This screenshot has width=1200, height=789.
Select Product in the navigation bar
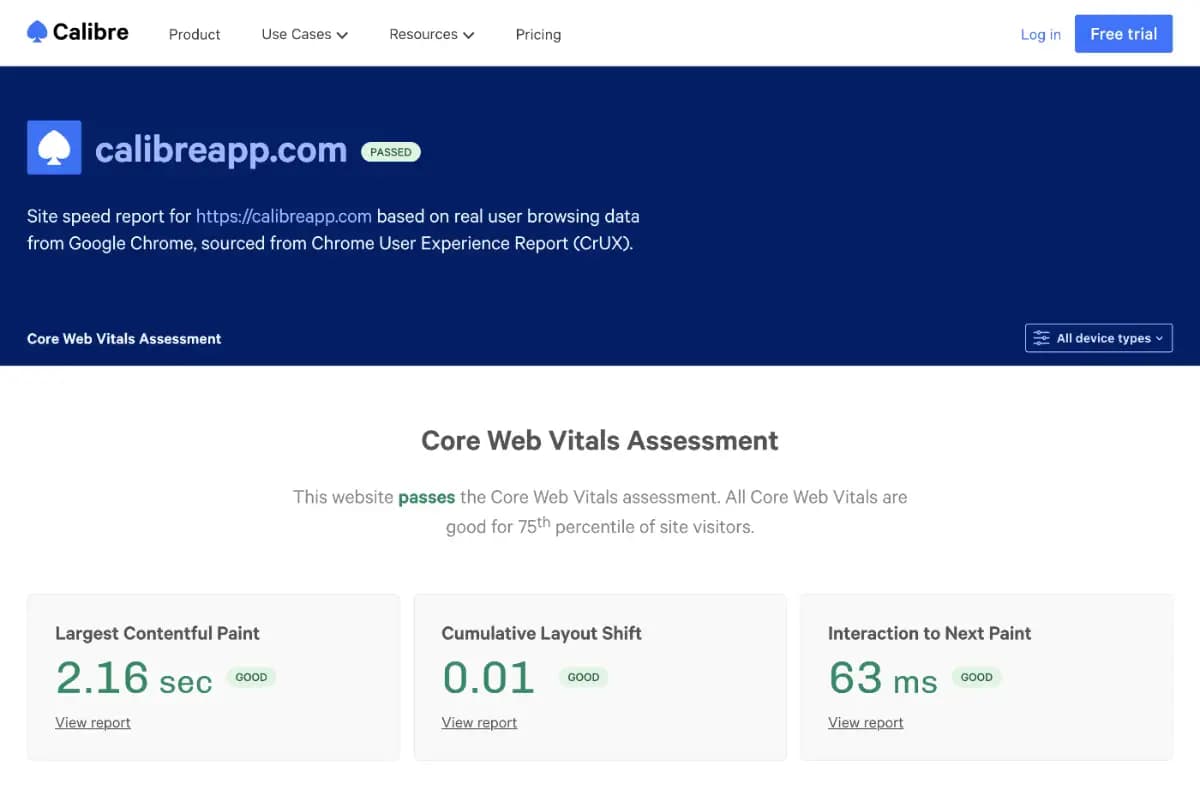194,34
